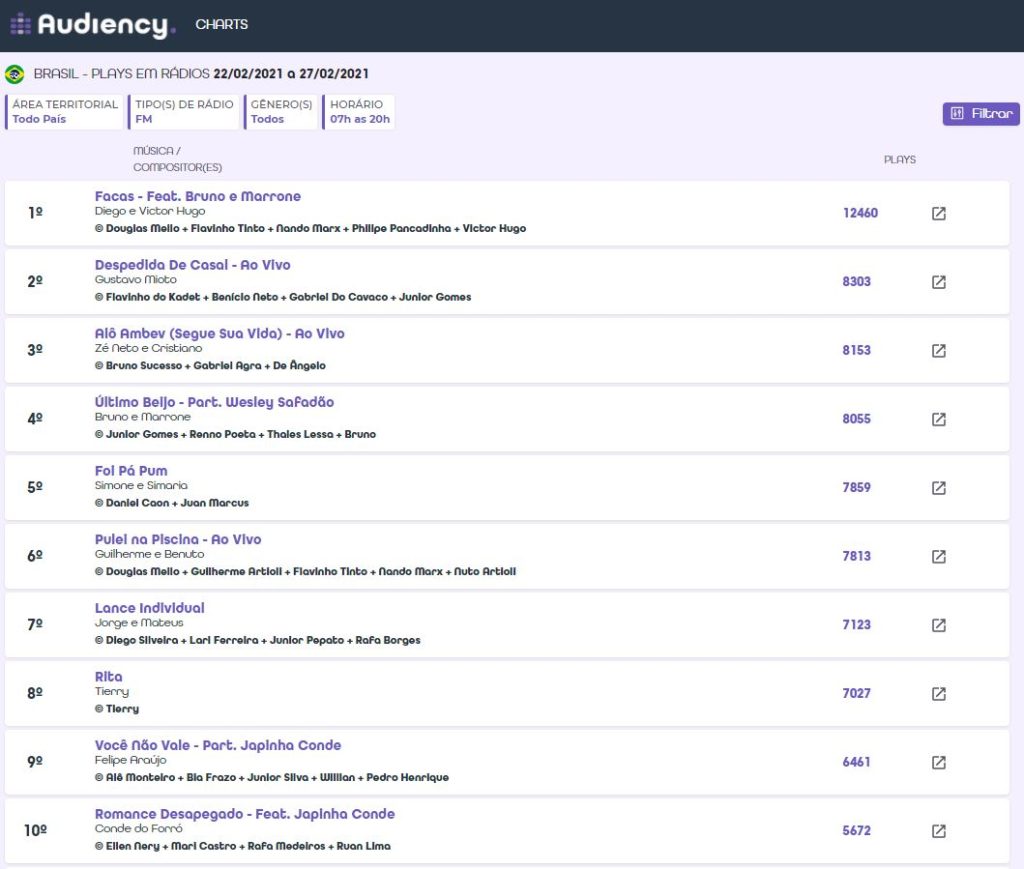Open external link icon for Rita row
Screen dimensions: 1024x869
[x=938, y=693]
